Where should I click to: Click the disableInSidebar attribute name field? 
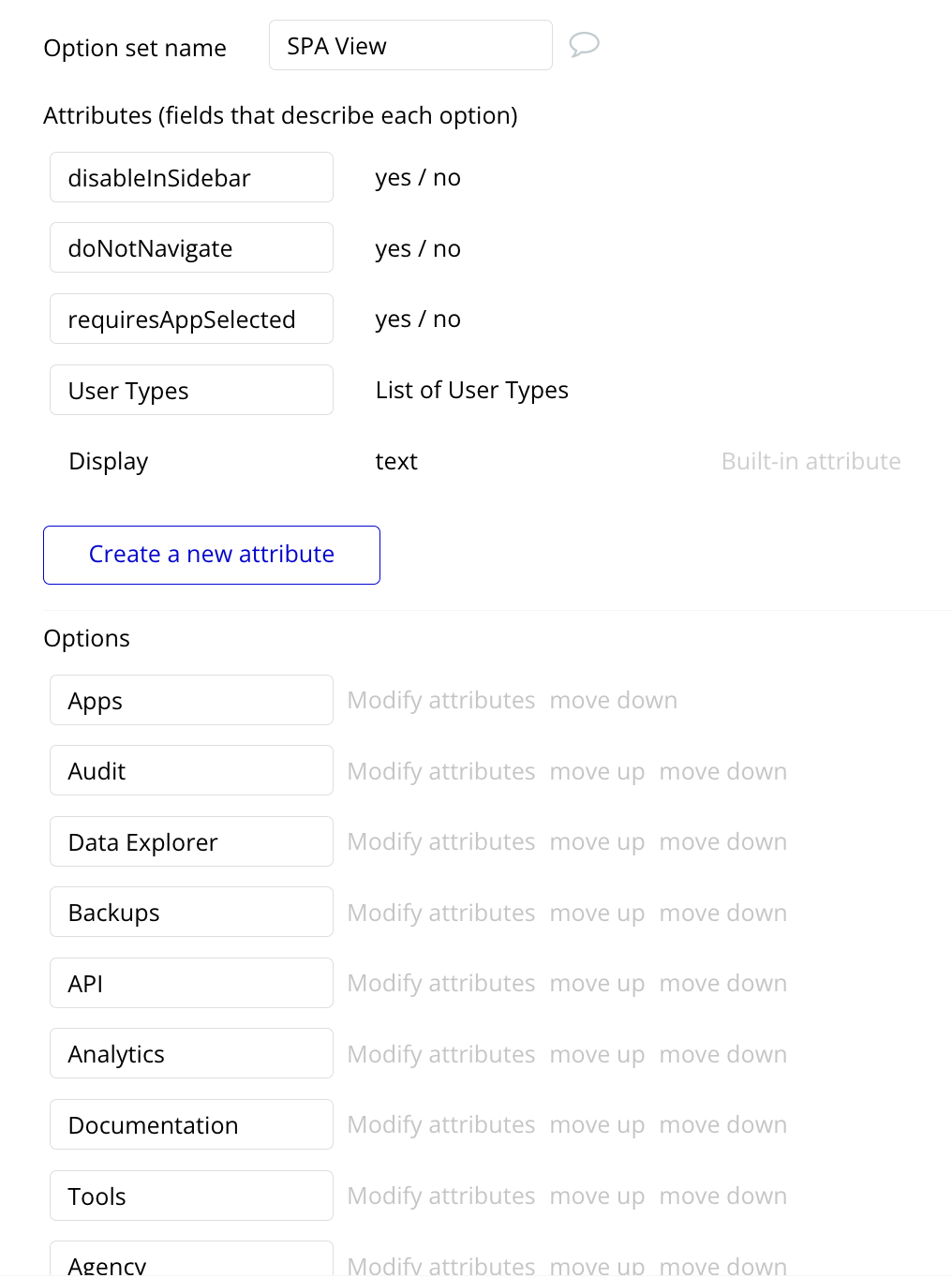[x=191, y=178]
